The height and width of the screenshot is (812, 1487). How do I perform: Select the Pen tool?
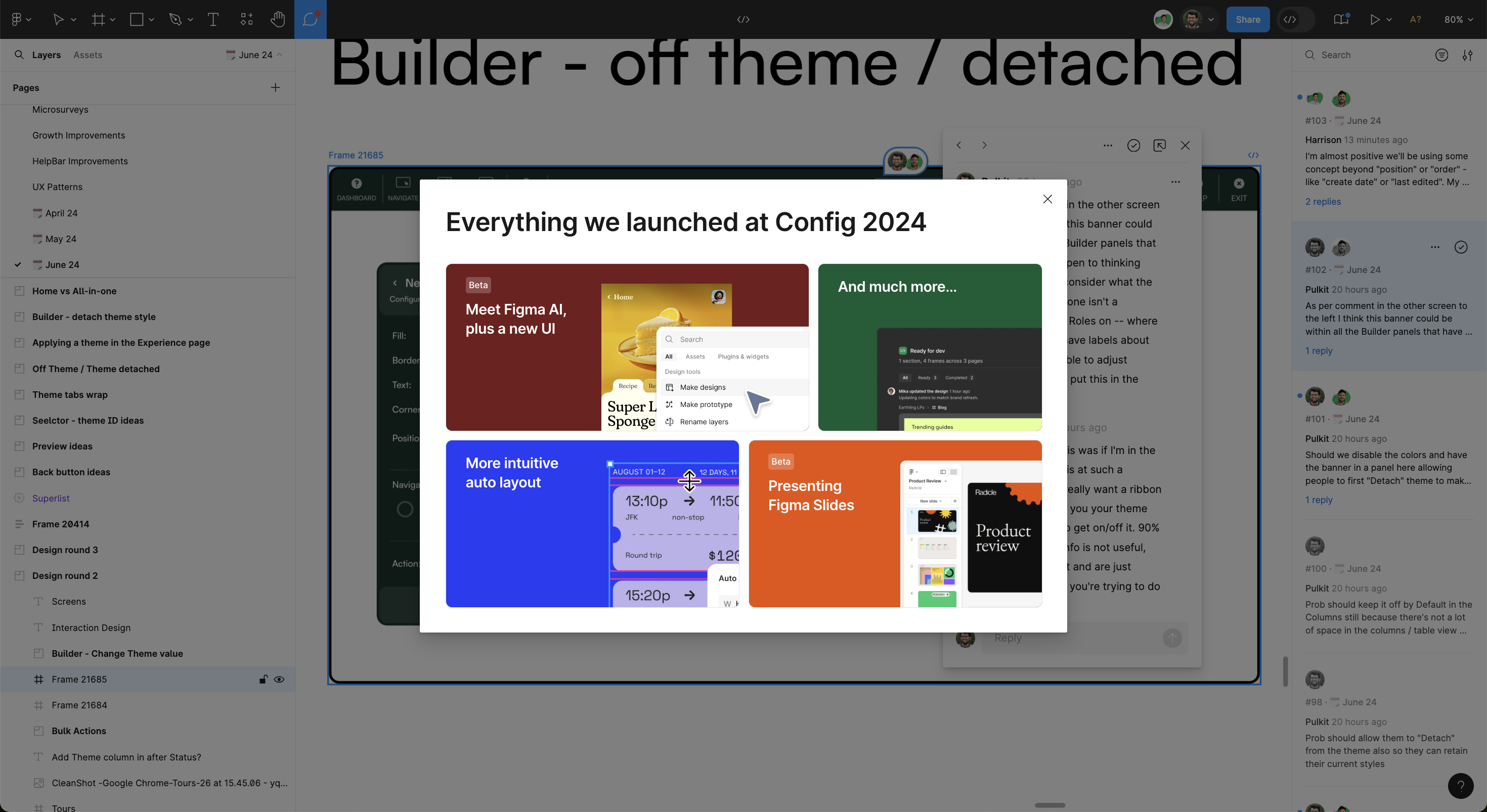pyautogui.click(x=175, y=19)
